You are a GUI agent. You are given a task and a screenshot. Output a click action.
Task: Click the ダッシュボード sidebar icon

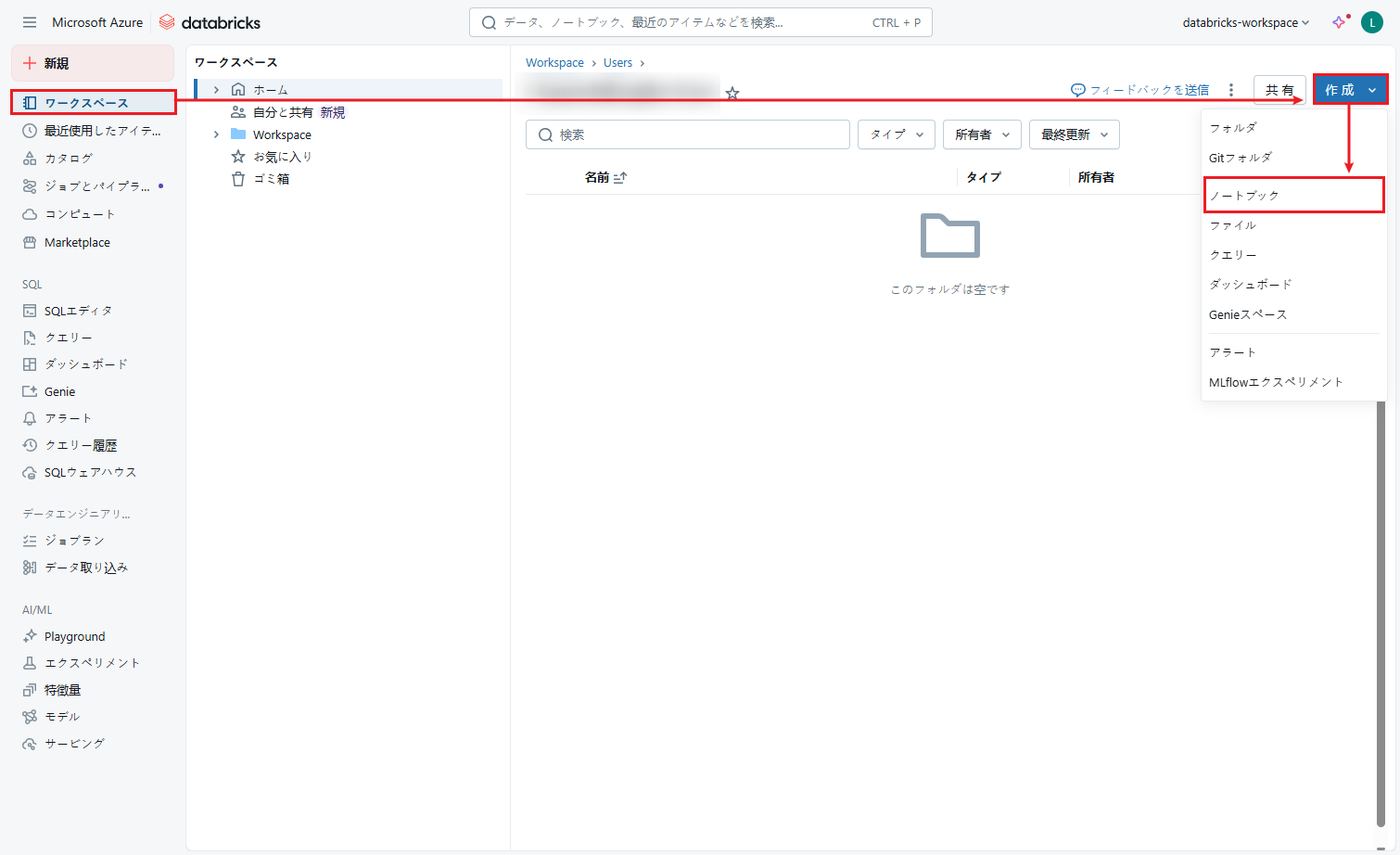tap(30, 364)
